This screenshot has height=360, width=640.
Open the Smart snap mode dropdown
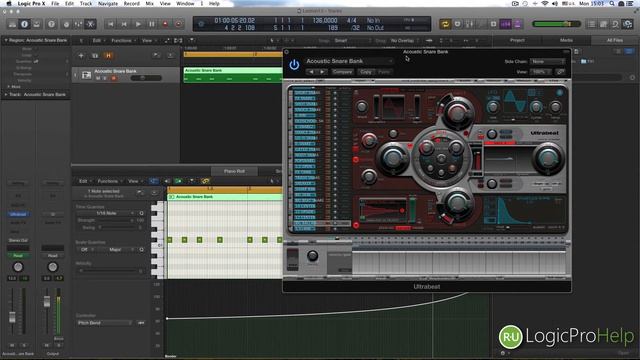pos(353,40)
